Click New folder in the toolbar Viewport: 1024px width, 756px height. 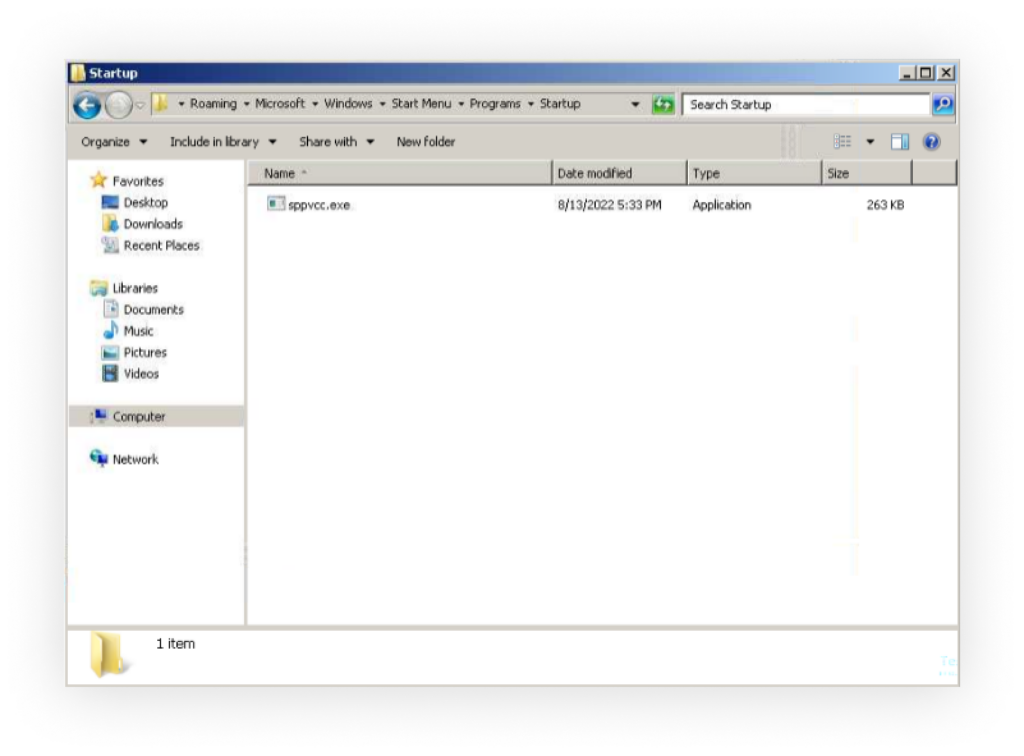[x=426, y=142]
